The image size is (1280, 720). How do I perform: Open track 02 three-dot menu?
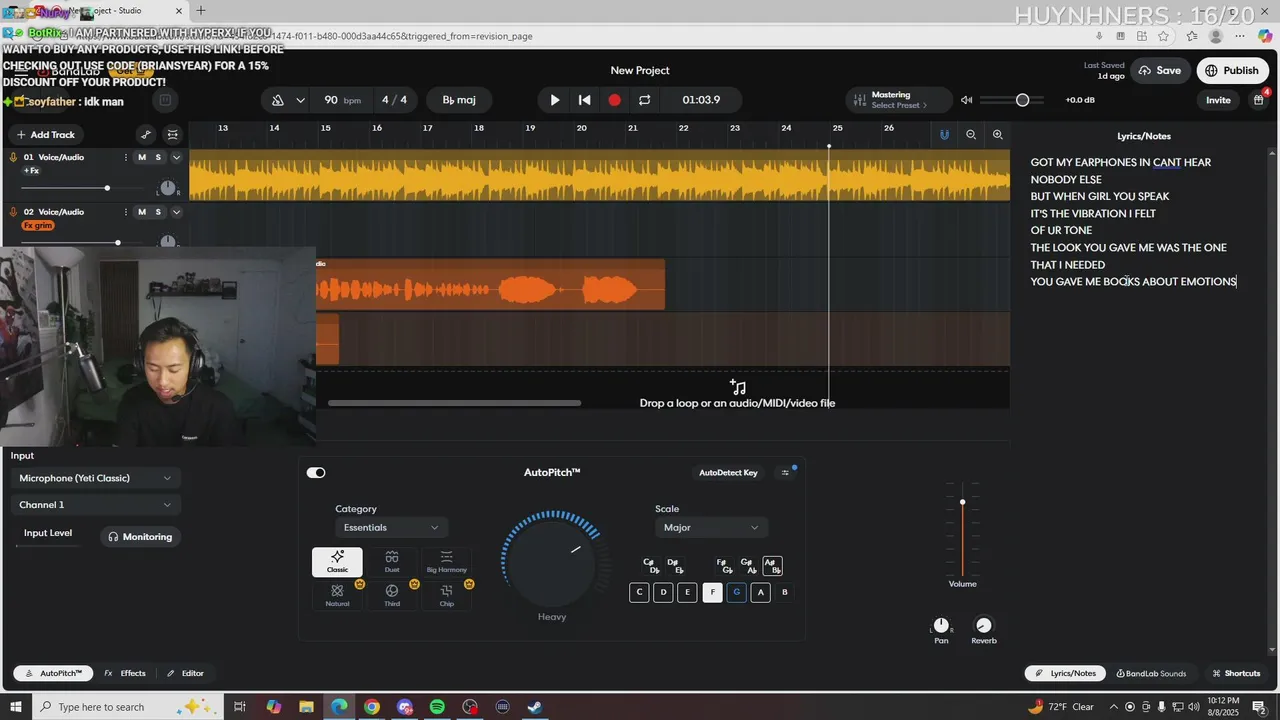[x=125, y=212]
